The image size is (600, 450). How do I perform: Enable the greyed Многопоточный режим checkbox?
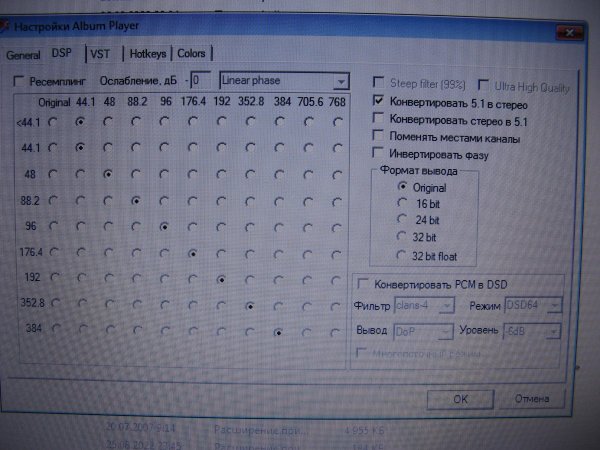click(x=360, y=352)
